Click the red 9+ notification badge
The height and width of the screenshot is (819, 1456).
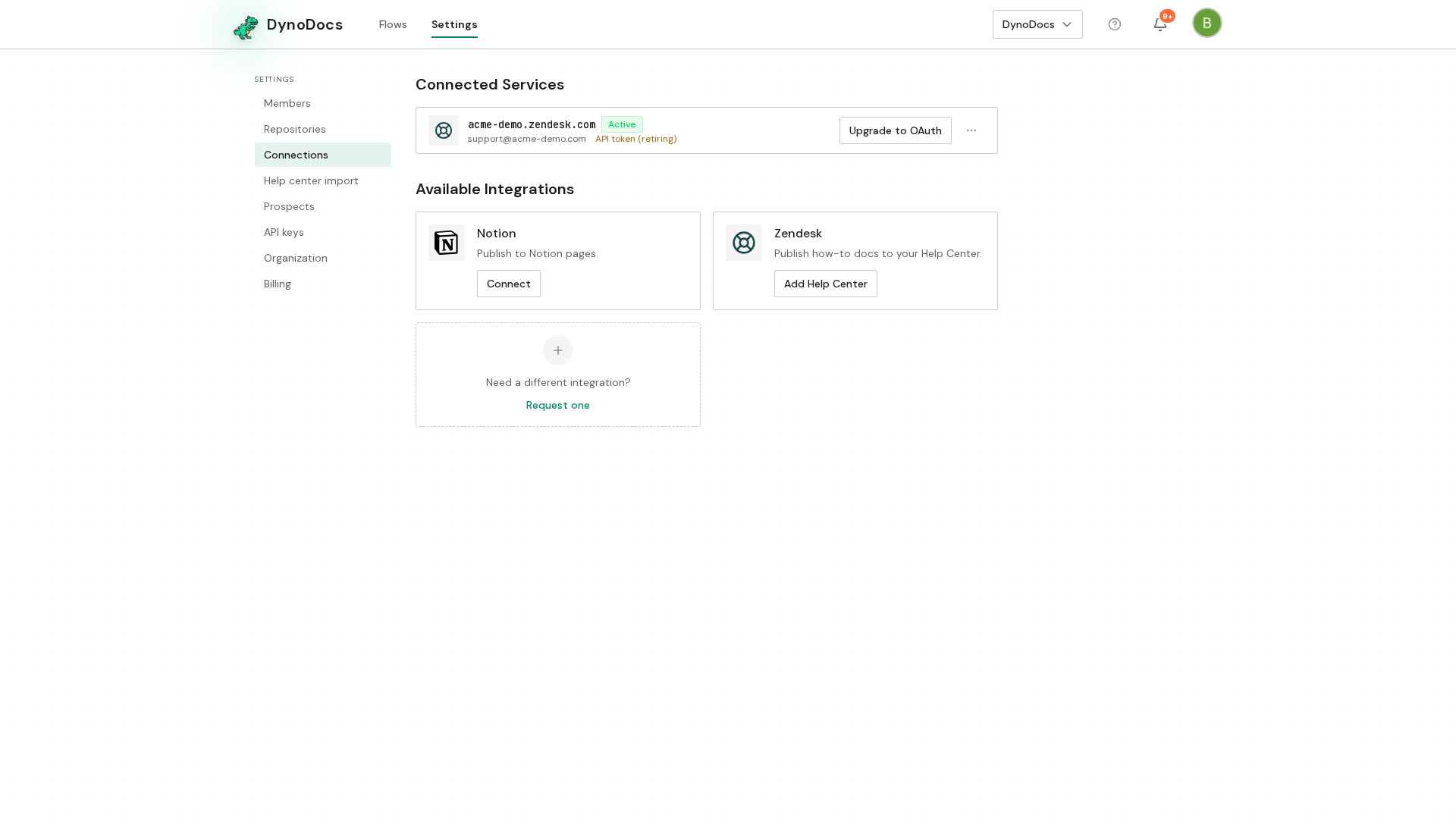coord(1168,16)
